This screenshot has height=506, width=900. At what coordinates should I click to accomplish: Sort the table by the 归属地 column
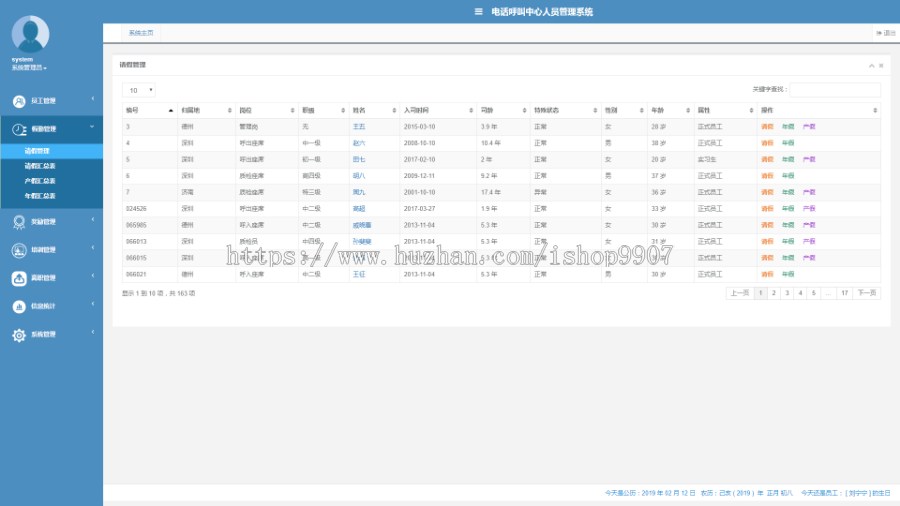(207, 110)
